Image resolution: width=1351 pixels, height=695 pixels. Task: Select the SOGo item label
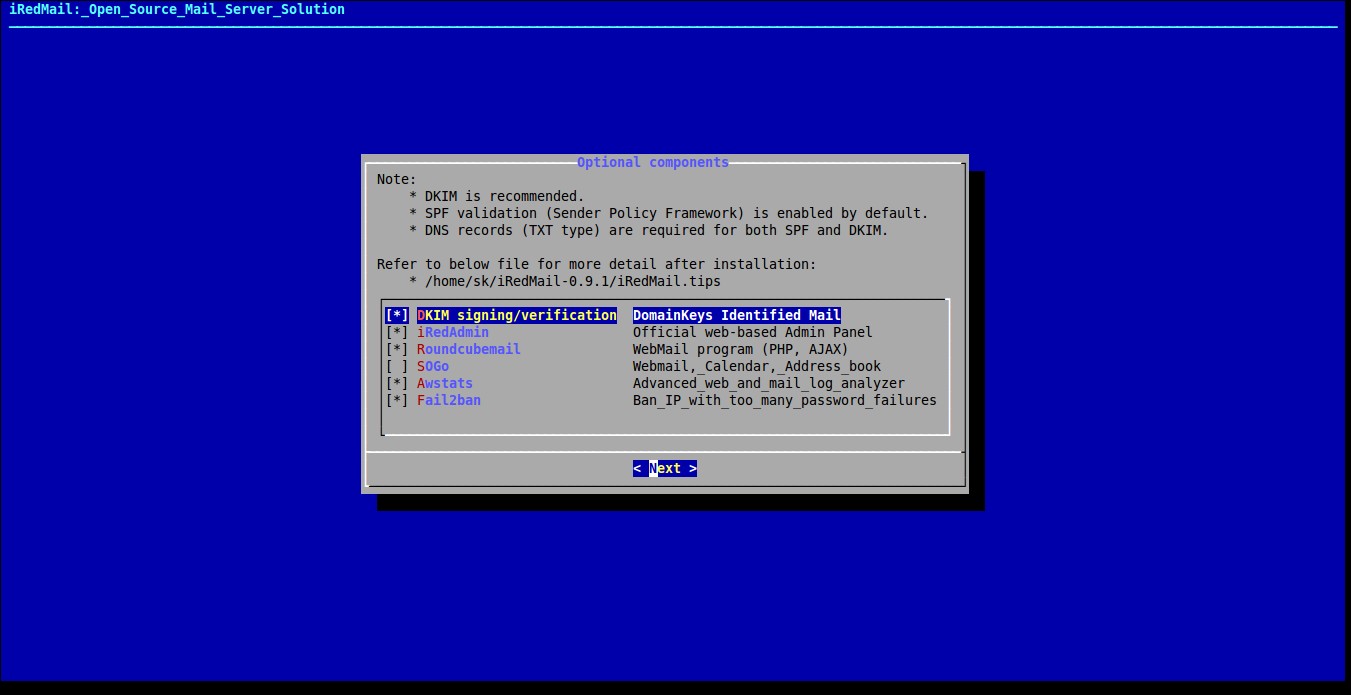[433, 366]
